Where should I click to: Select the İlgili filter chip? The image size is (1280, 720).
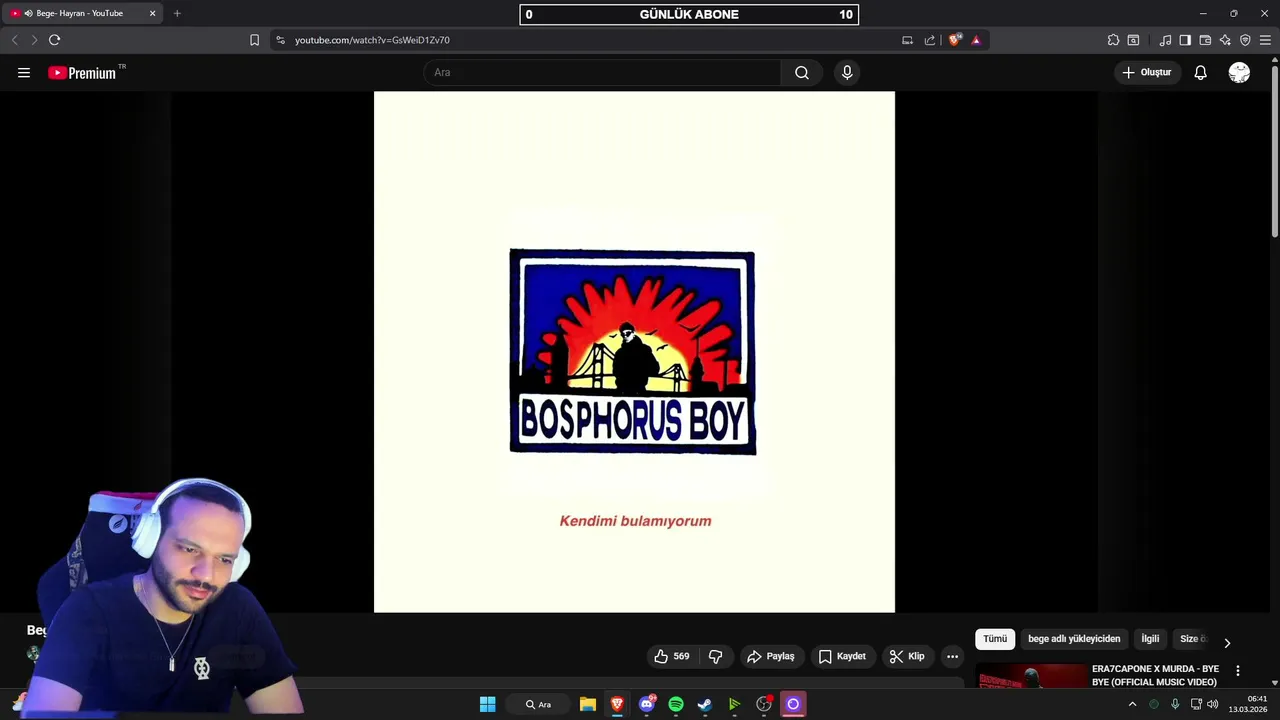coord(1150,639)
